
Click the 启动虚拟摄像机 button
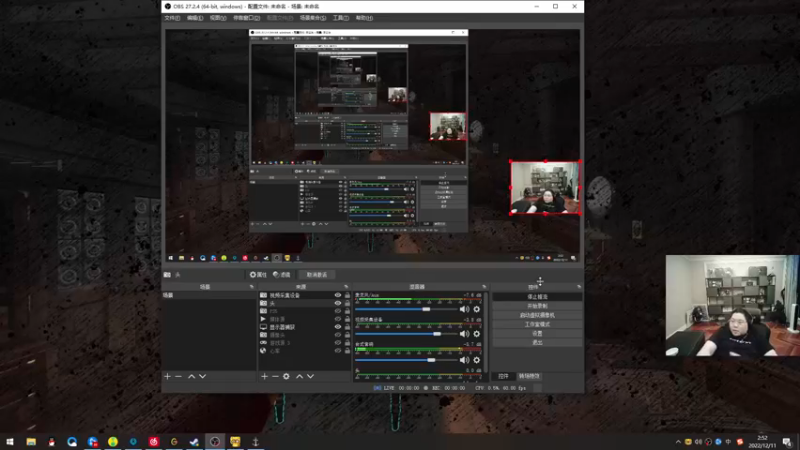pos(537,315)
